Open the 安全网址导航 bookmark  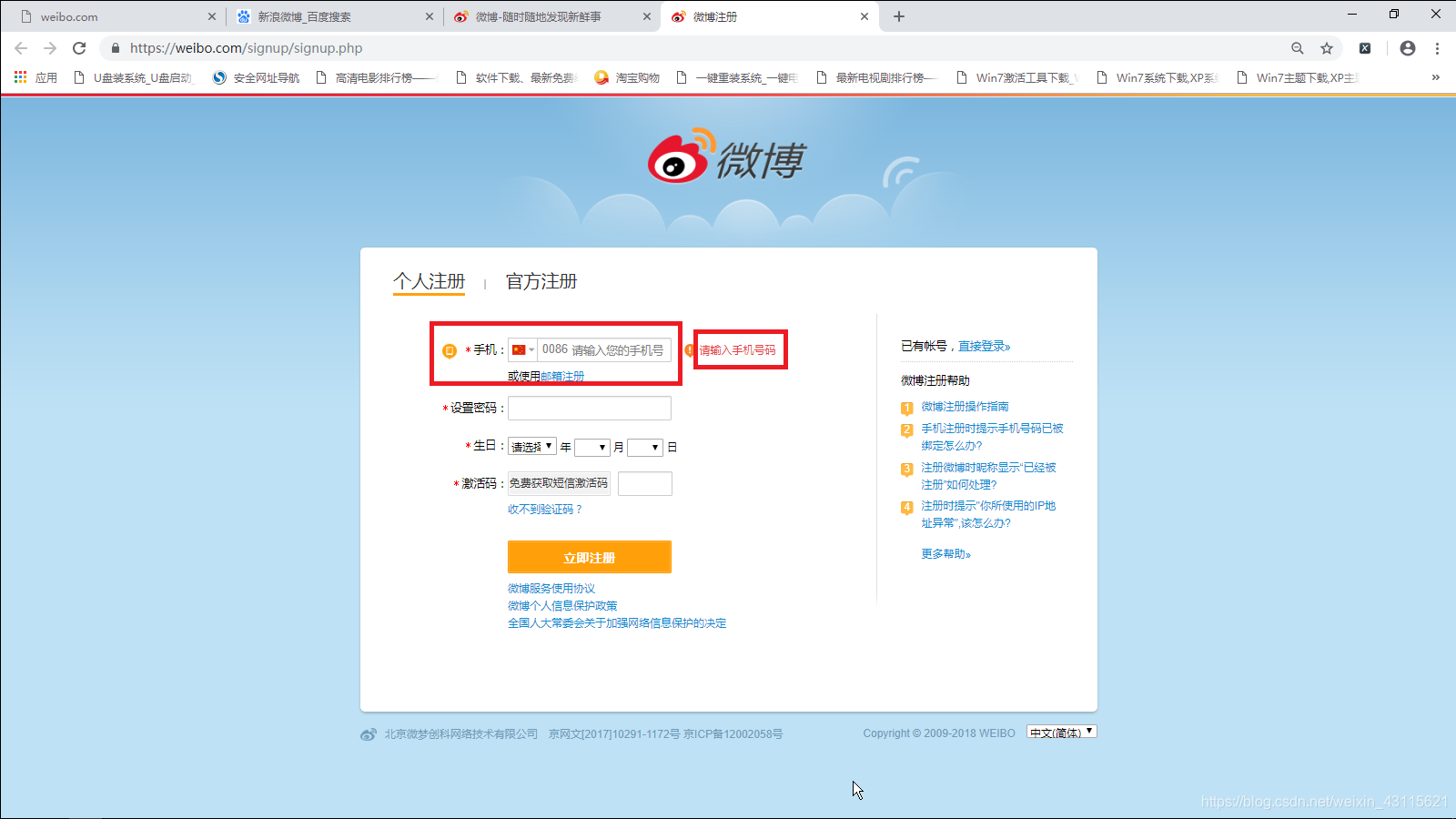coord(257,77)
